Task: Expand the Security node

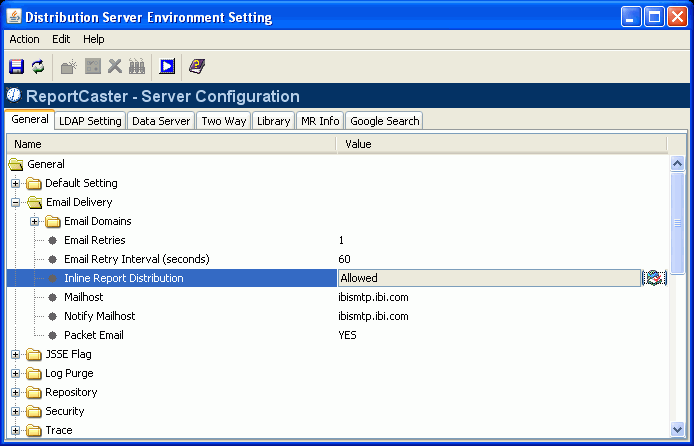Action: [x=15, y=411]
